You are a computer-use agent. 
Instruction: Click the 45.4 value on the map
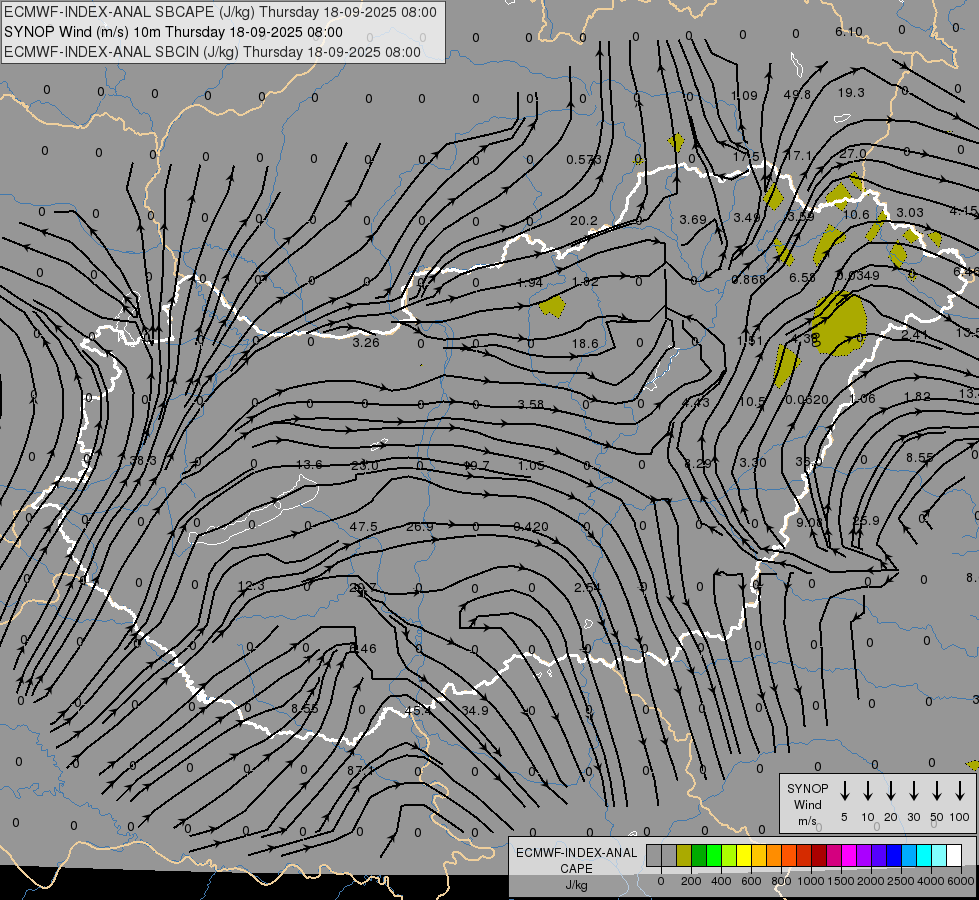coord(418,710)
